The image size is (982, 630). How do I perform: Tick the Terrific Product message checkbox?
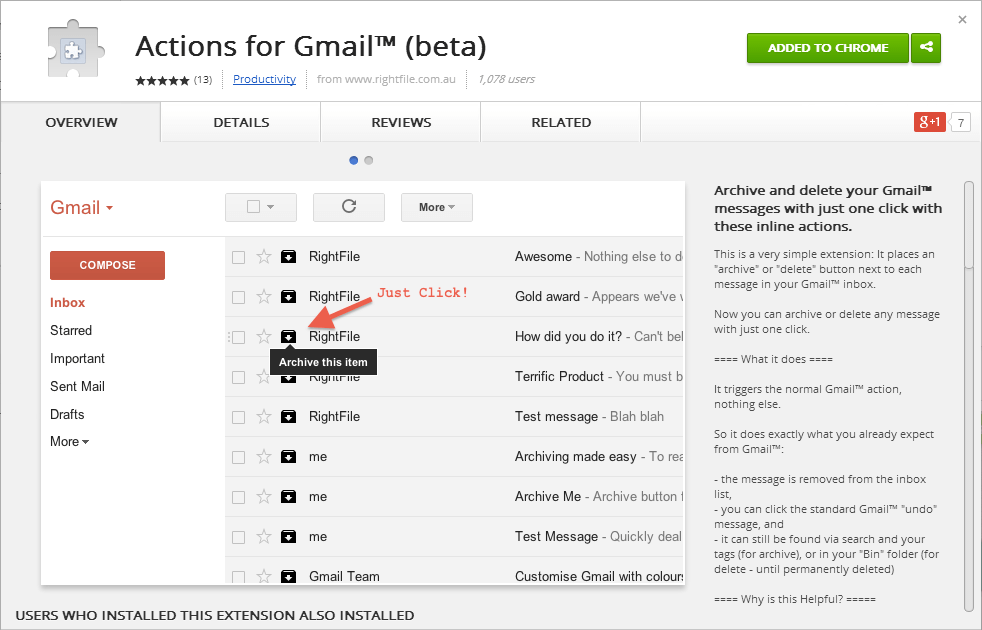point(239,378)
